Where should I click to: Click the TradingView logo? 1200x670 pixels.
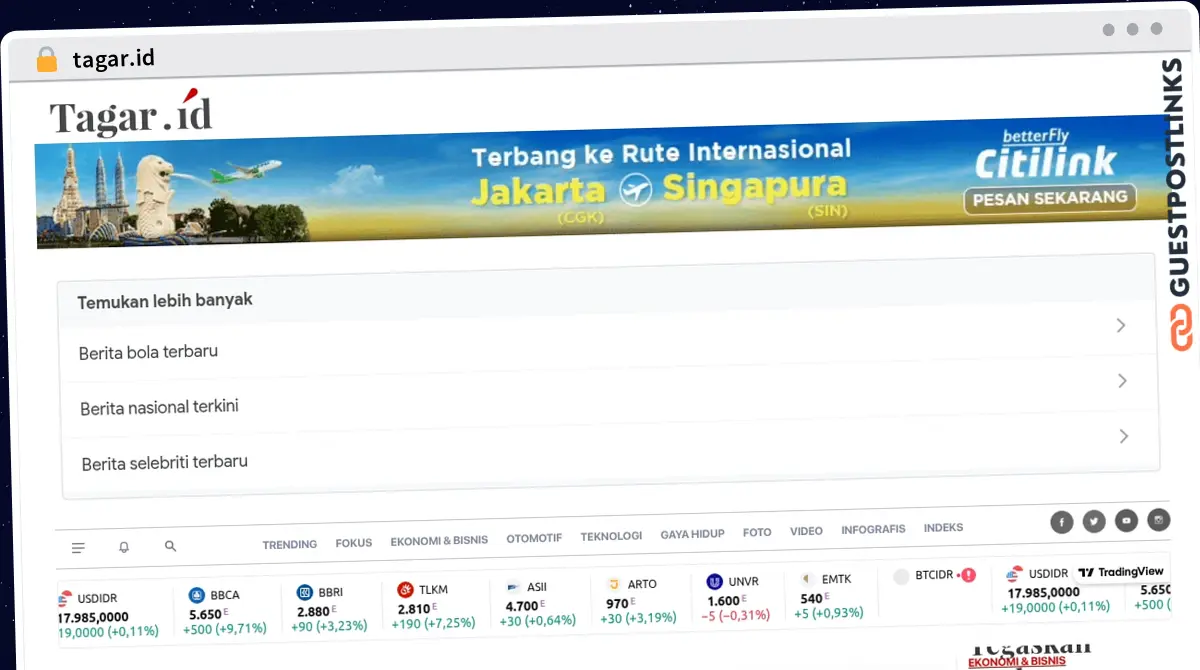pos(1121,572)
